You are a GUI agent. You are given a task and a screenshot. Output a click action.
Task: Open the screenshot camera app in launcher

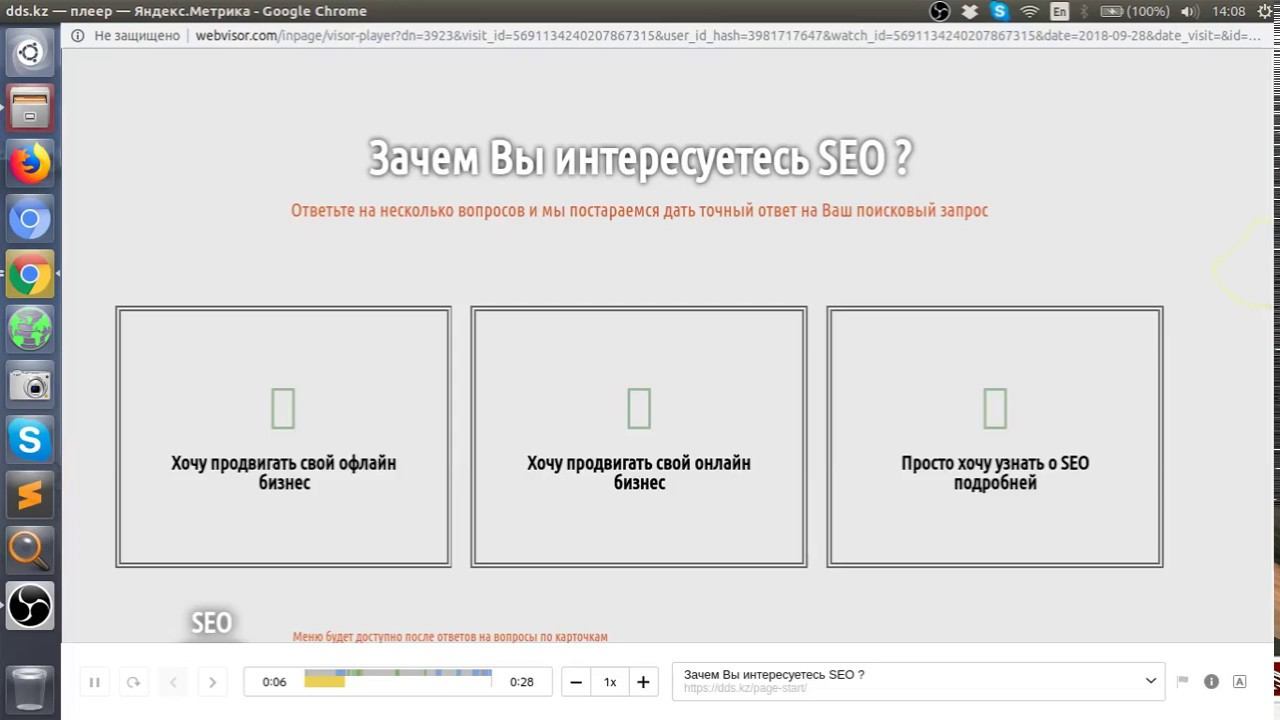point(30,385)
